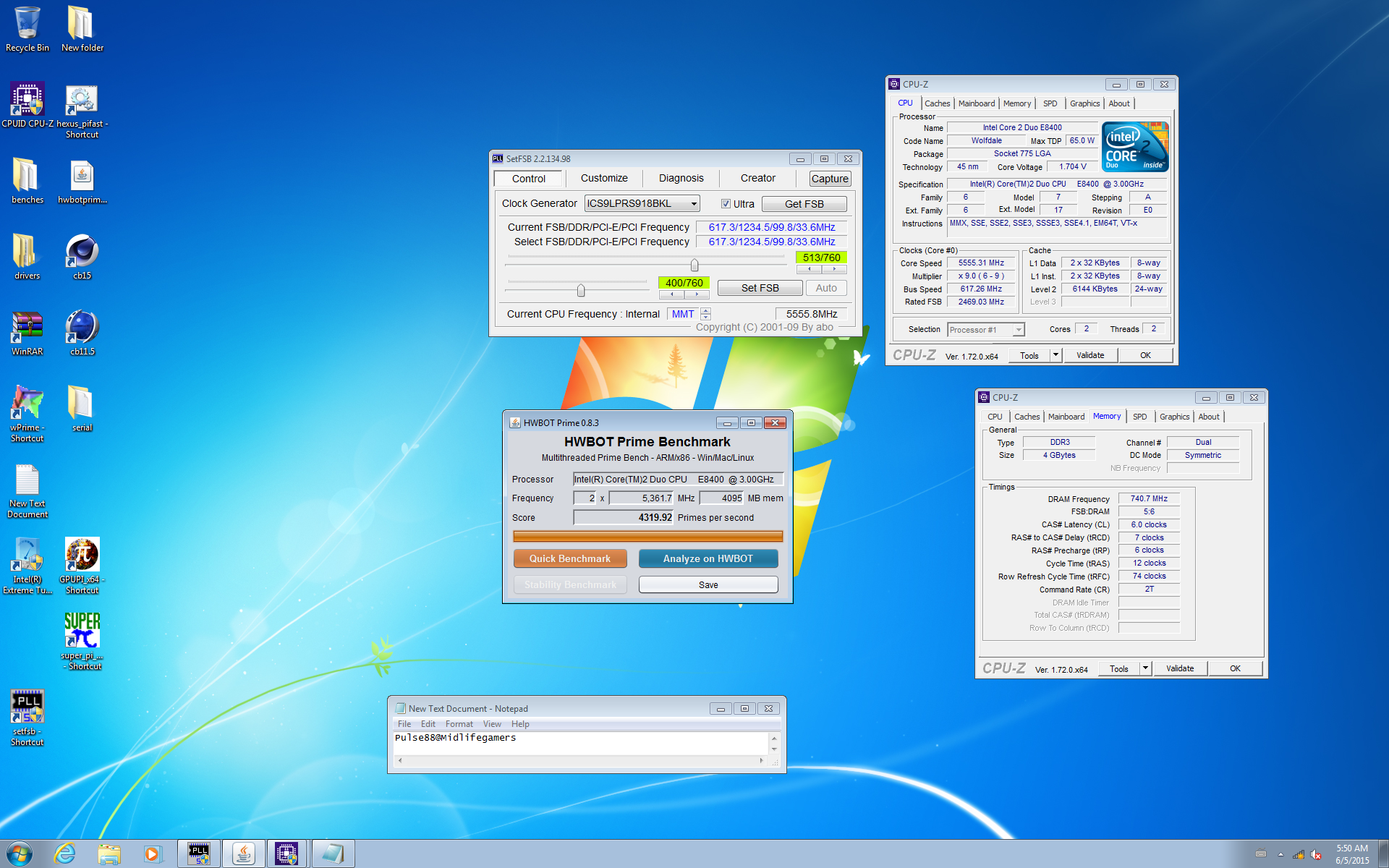The image size is (1389, 868).
Task: Click the clock in the taskbar
Action: [1351, 854]
